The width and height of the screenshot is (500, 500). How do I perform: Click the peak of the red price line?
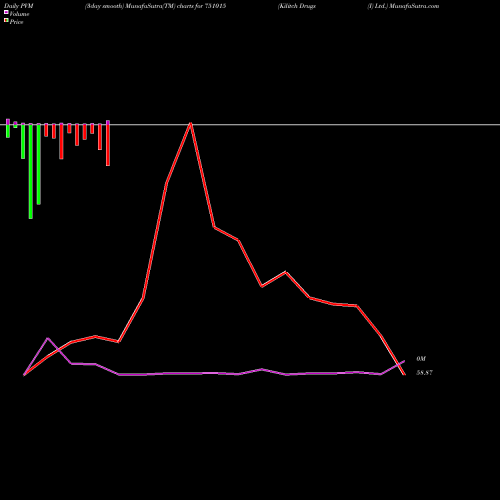pyautogui.click(x=190, y=123)
